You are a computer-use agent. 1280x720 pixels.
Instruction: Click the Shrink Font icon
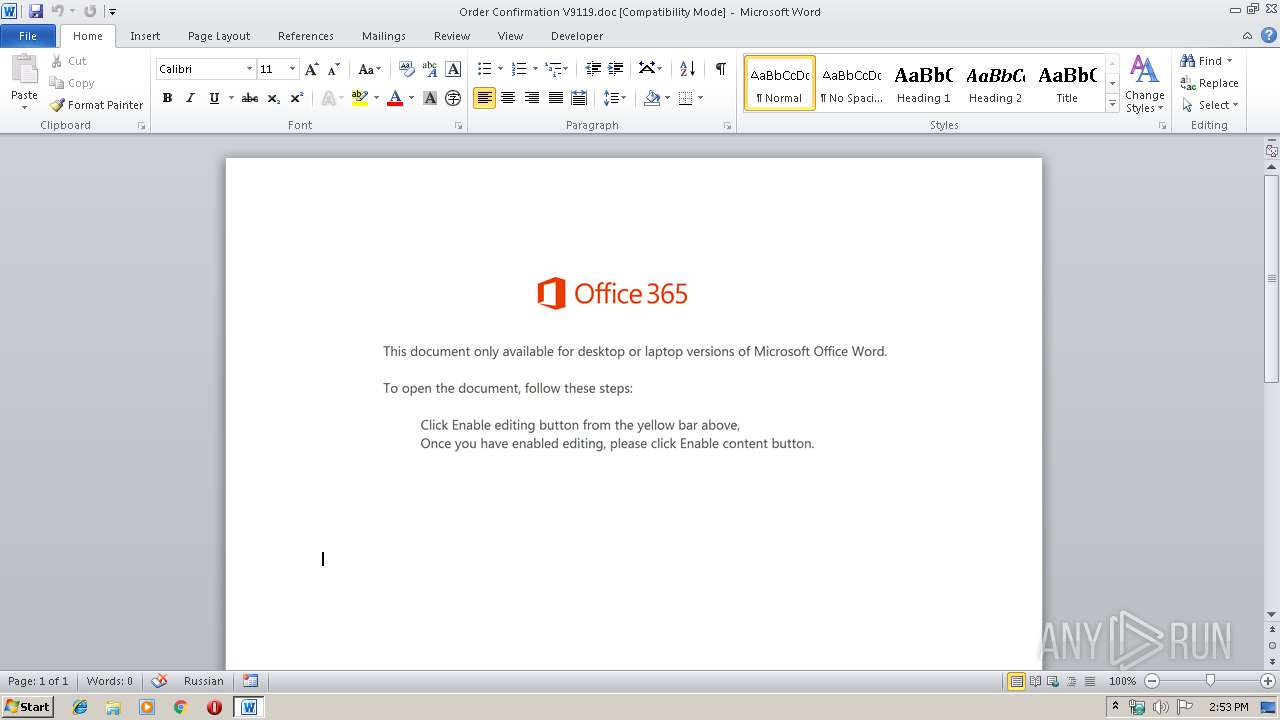pyautogui.click(x=334, y=69)
